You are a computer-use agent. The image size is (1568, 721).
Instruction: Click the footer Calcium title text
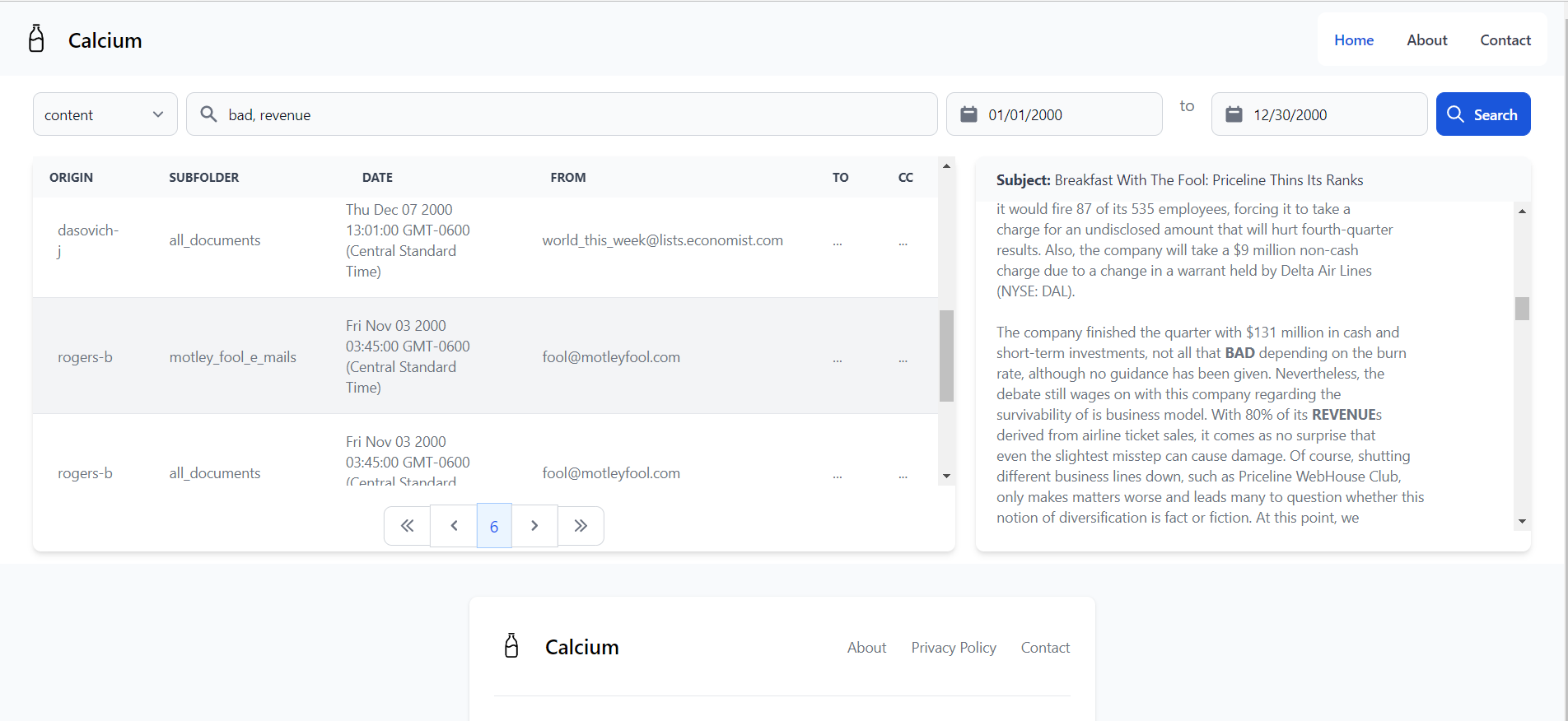click(x=581, y=647)
